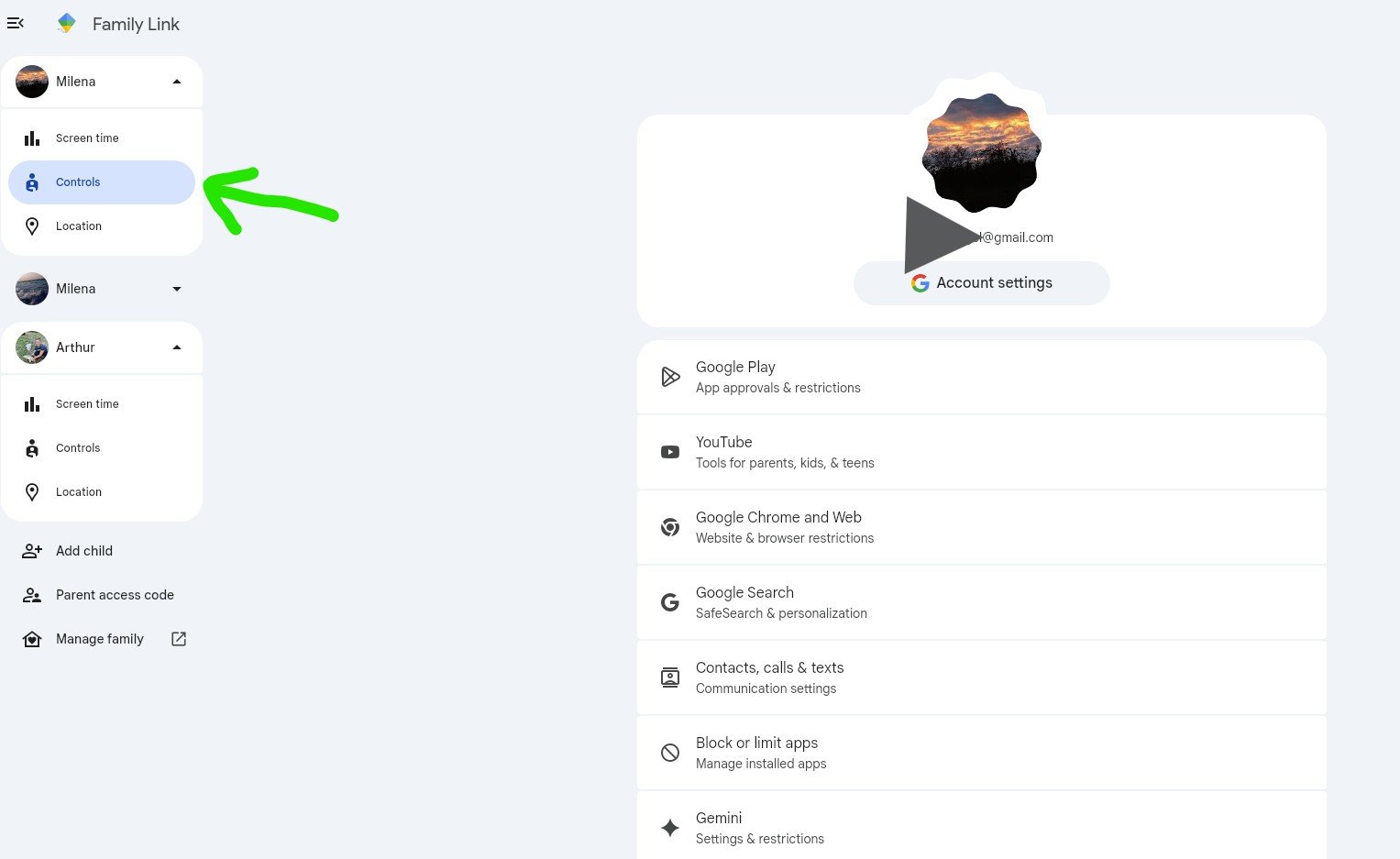Open Google Play app approvals row icon
This screenshot has width=1400, height=859.
670,377
